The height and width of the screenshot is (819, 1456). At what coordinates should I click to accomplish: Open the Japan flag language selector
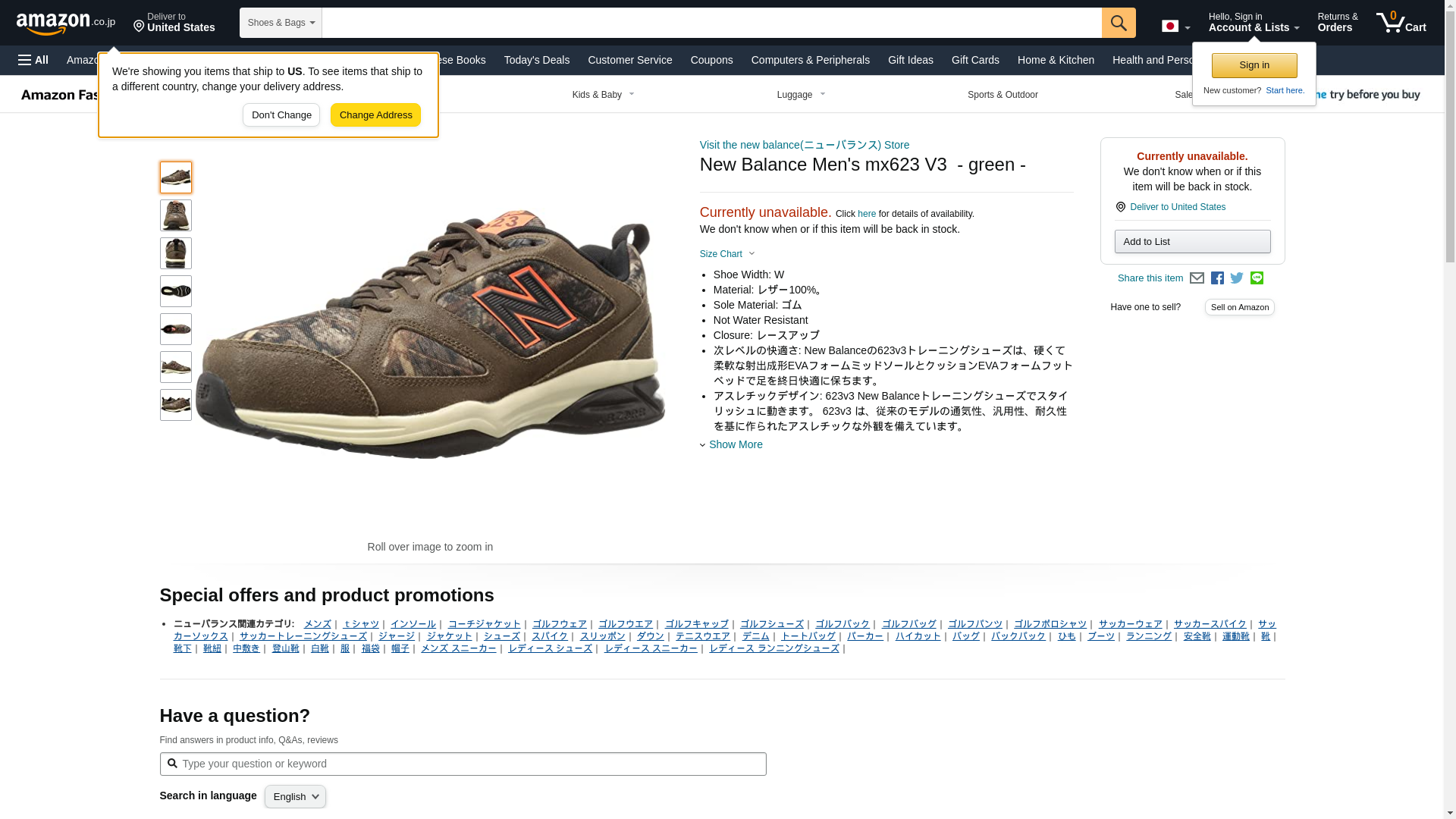tap(1175, 27)
